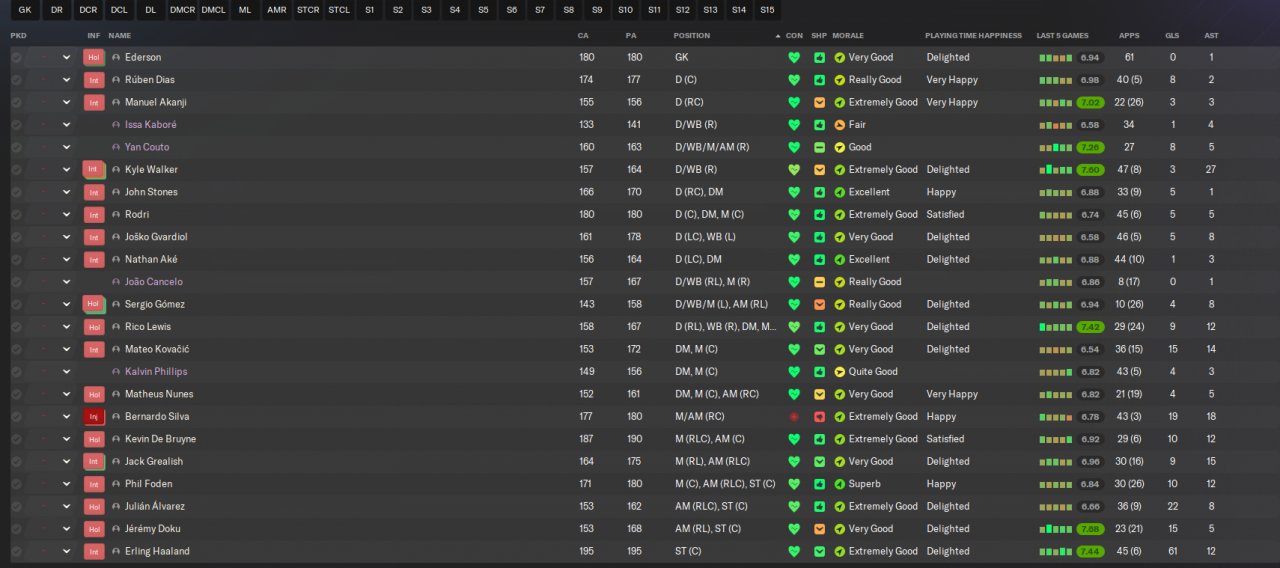Image resolution: width=1280 pixels, height=568 pixels.
Task: Click Jérémy Doku's orange sharpness icon
Action: [819, 529]
